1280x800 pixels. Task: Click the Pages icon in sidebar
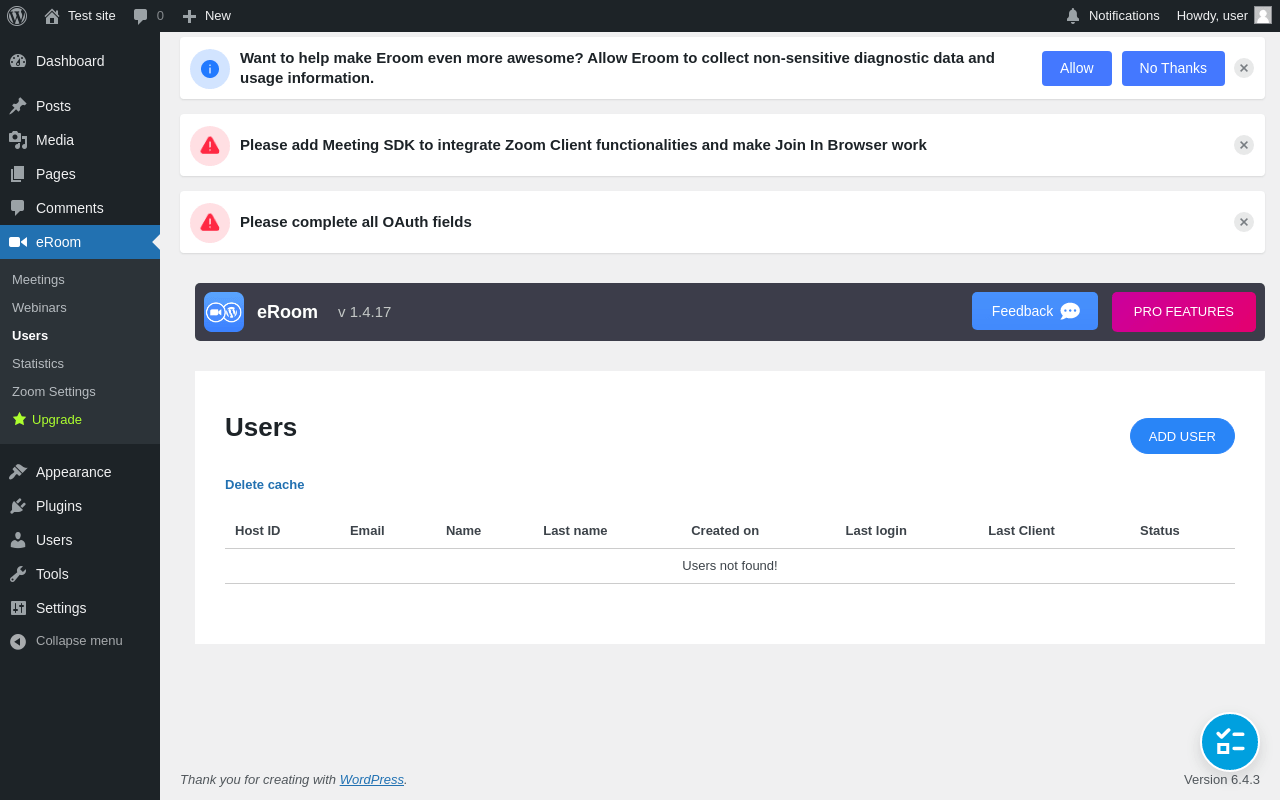pos(18,174)
